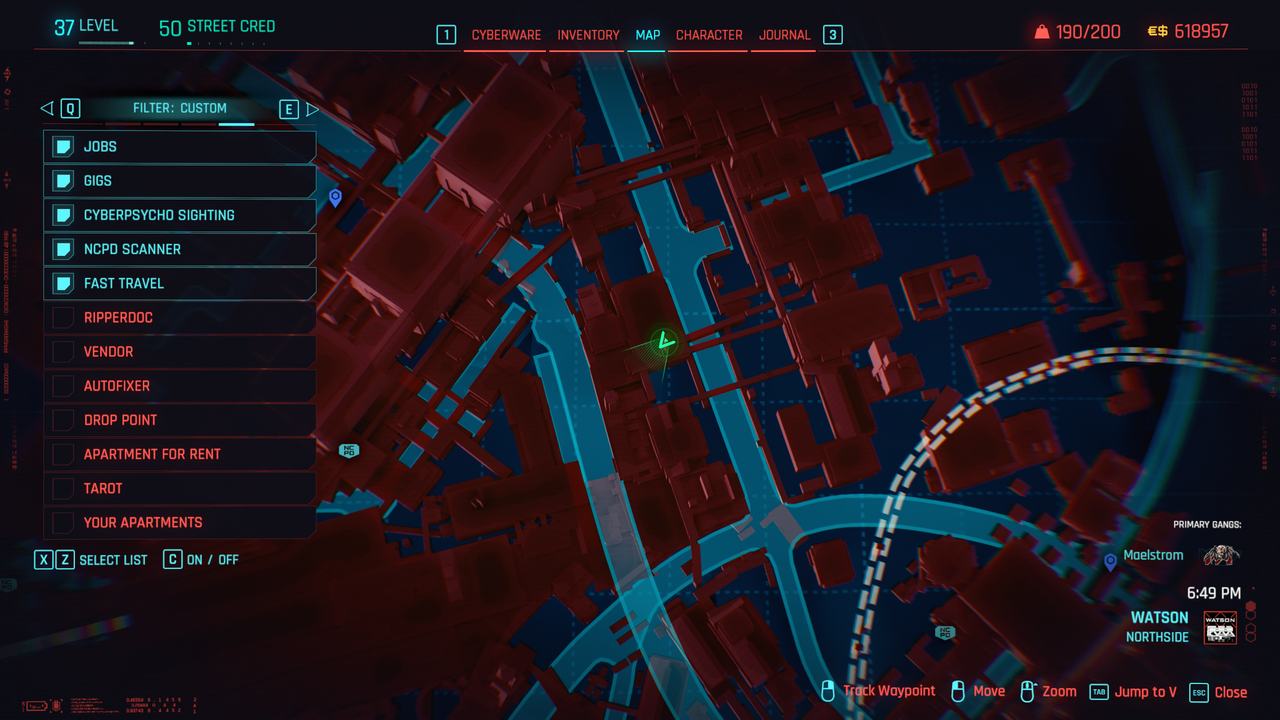Switch to the Journal tab

coord(784,35)
